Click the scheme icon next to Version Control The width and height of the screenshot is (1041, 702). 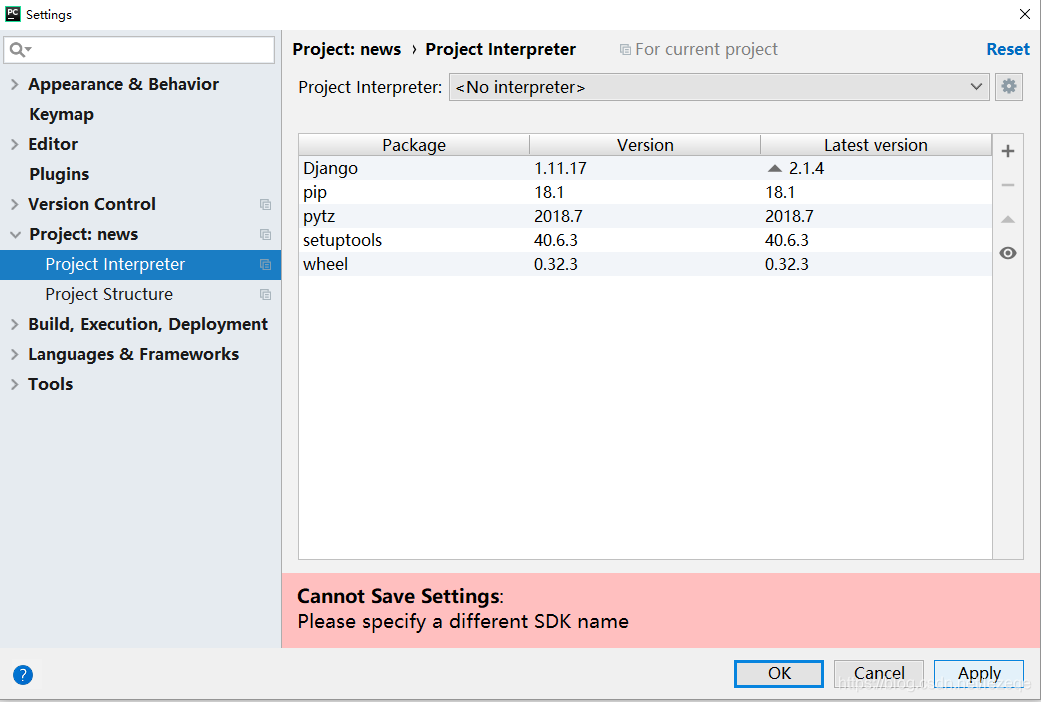pyautogui.click(x=265, y=204)
